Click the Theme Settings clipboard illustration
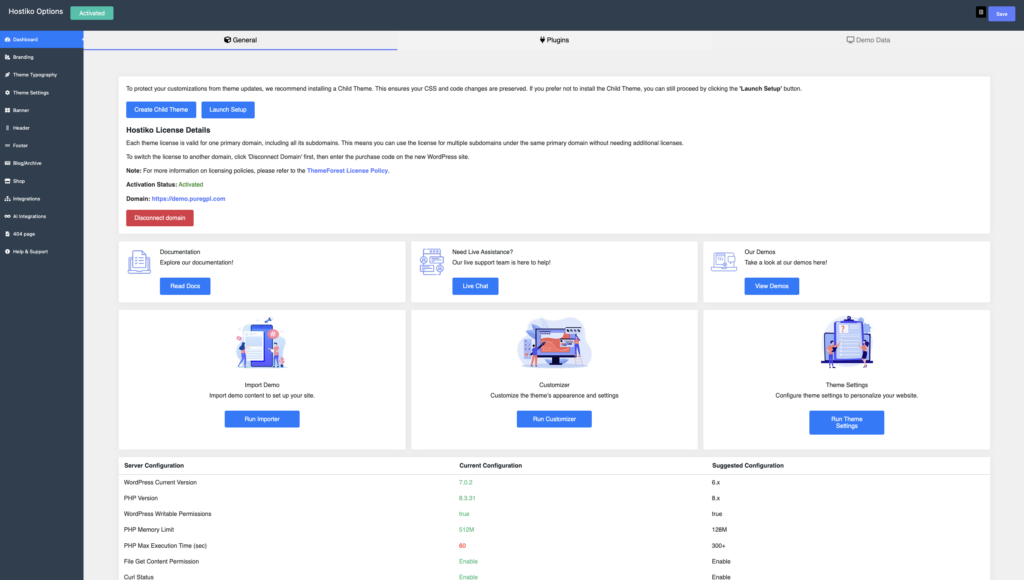Viewport: 1024px width, 580px height. [x=846, y=342]
